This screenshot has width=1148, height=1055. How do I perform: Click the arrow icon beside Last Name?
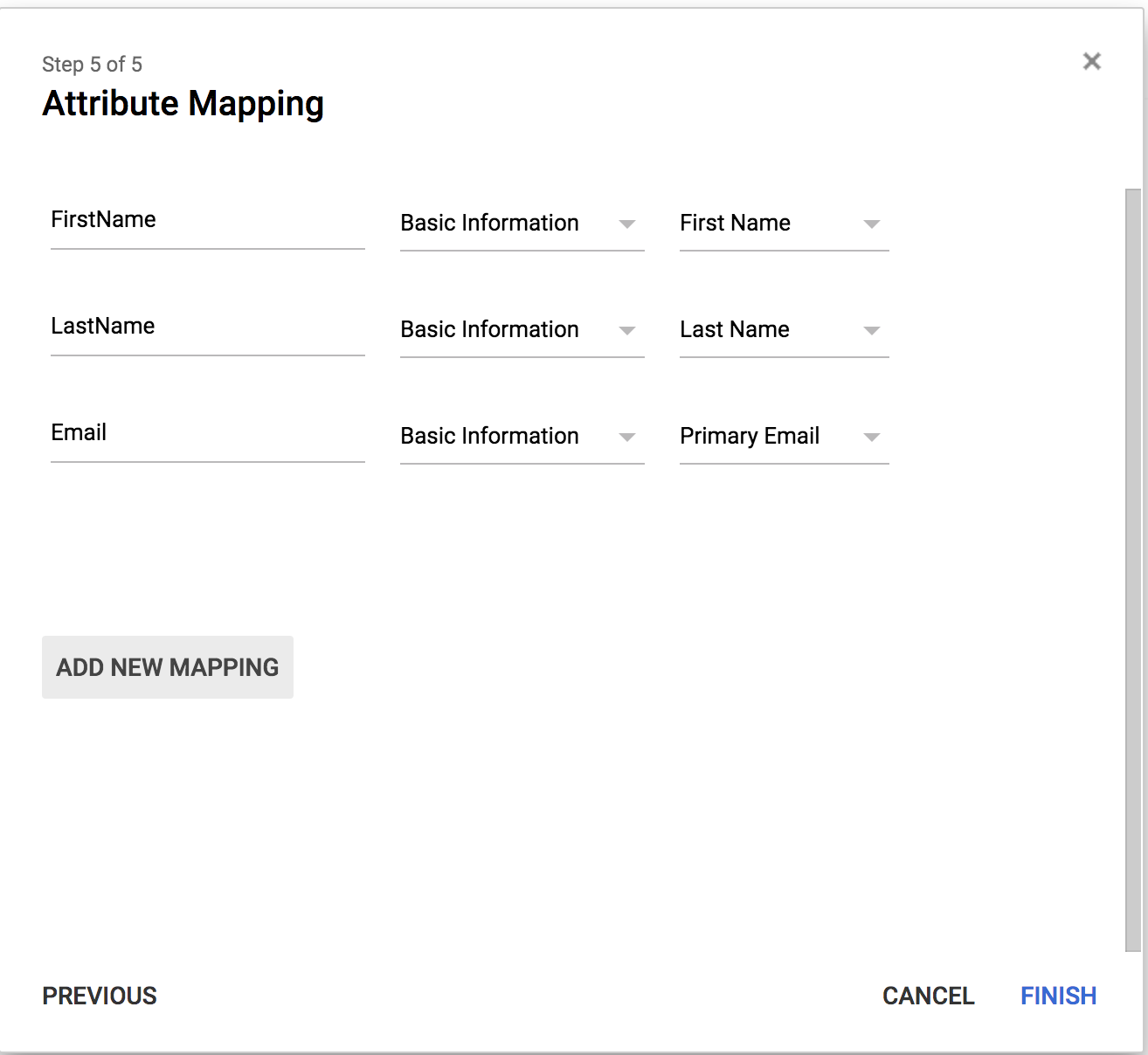(x=871, y=331)
